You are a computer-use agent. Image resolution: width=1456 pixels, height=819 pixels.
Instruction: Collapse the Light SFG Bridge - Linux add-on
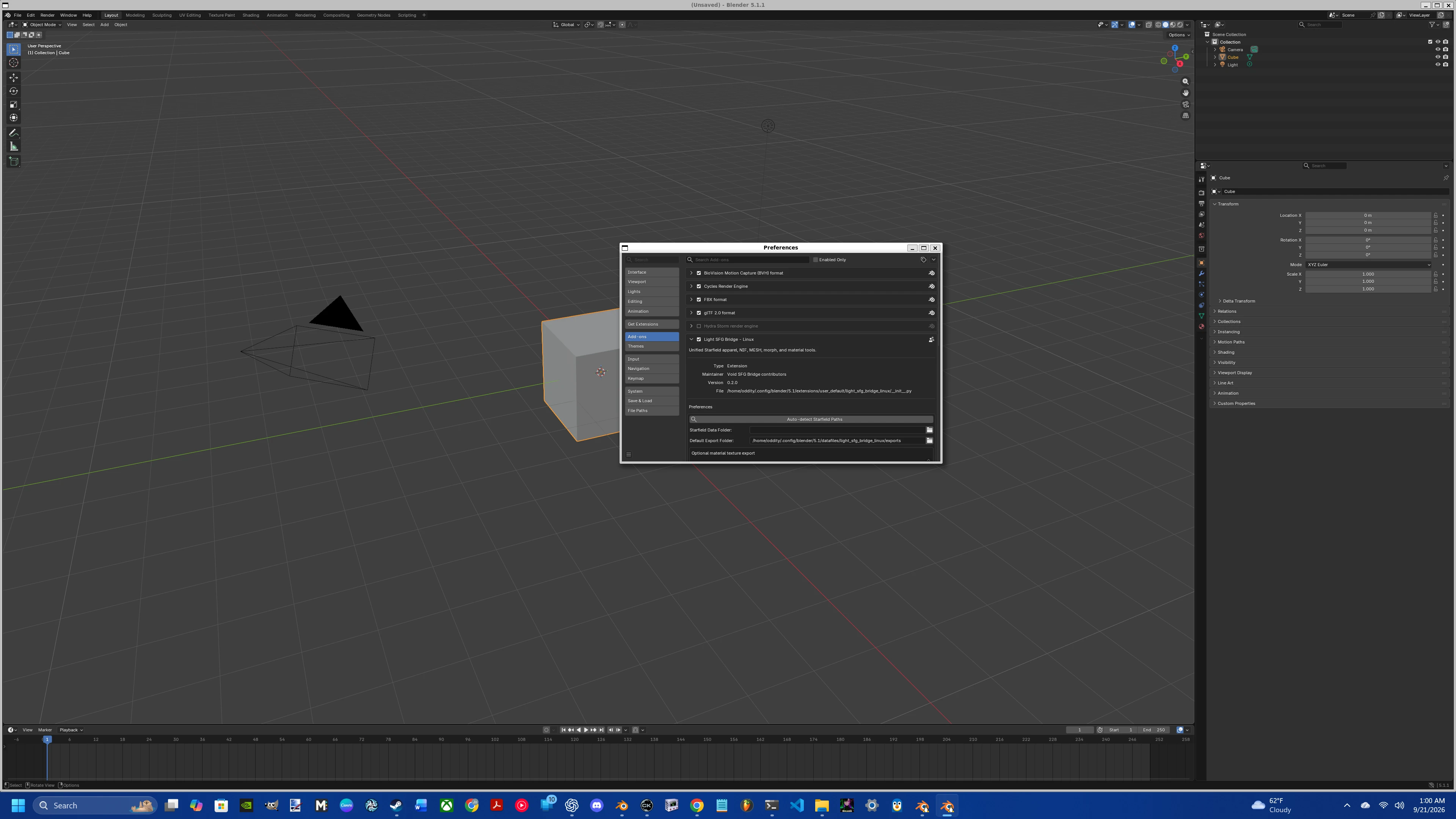tap(691, 340)
